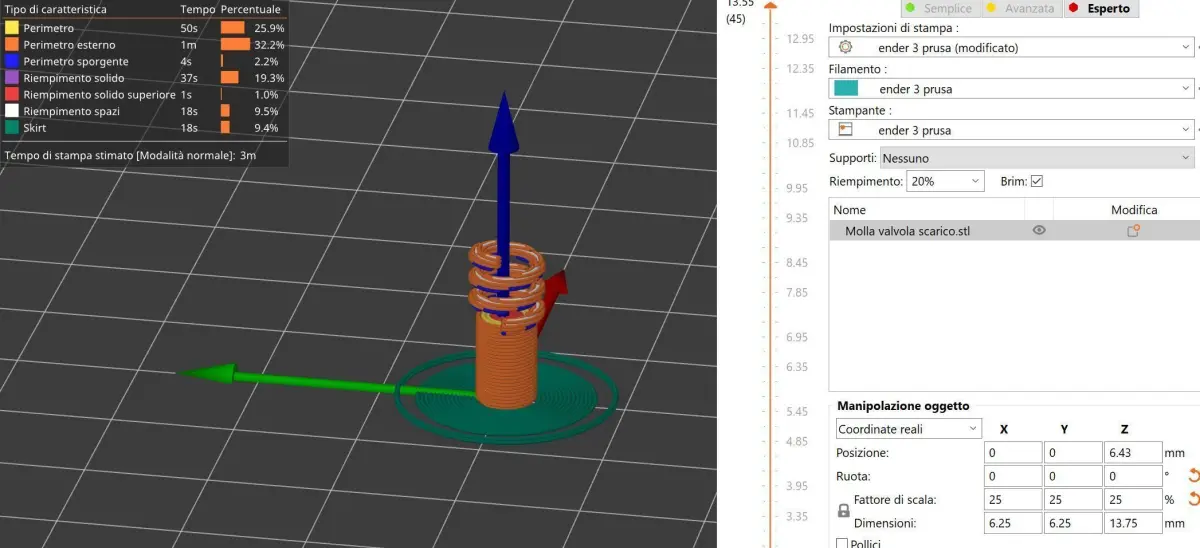Viewport: 1200px width, 548px height.
Task: Click the Fattore di scala Z field
Action: tap(1133, 499)
